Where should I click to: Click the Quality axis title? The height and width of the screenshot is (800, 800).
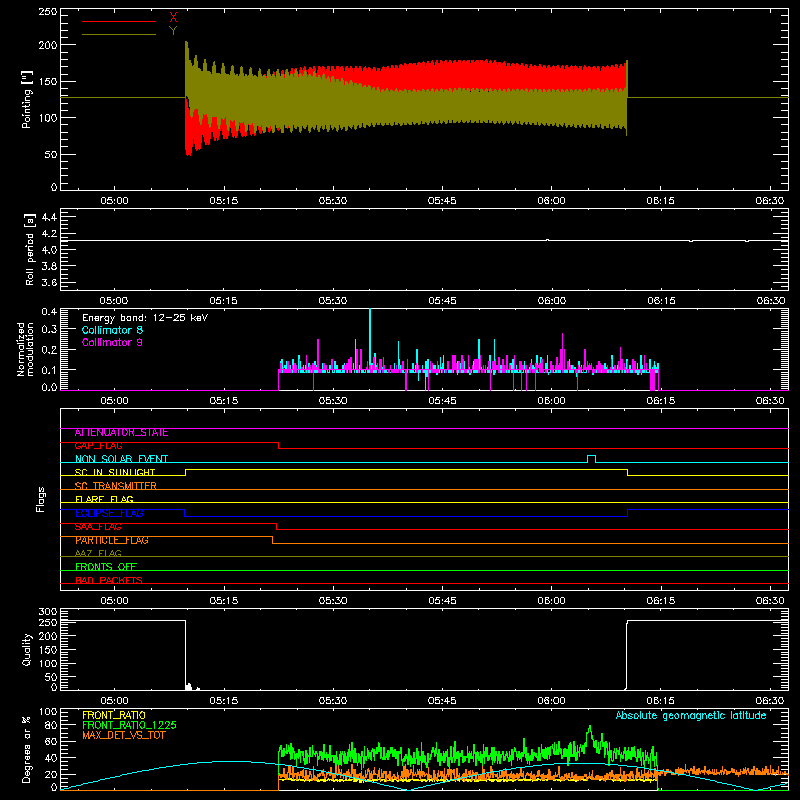coord(26,649)
